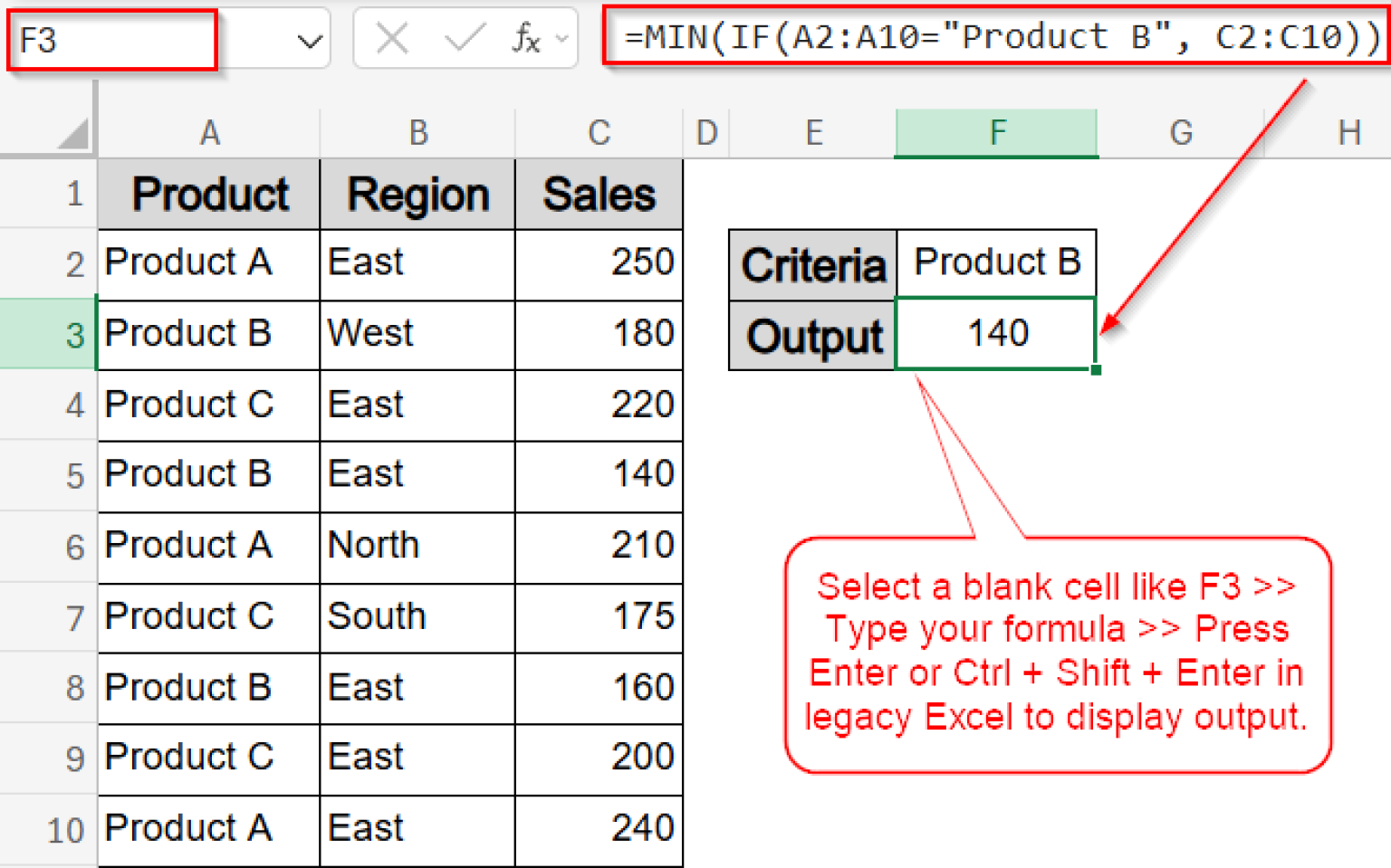Select column A header
Screen dimensions: 1391x868
pos(209,132)
